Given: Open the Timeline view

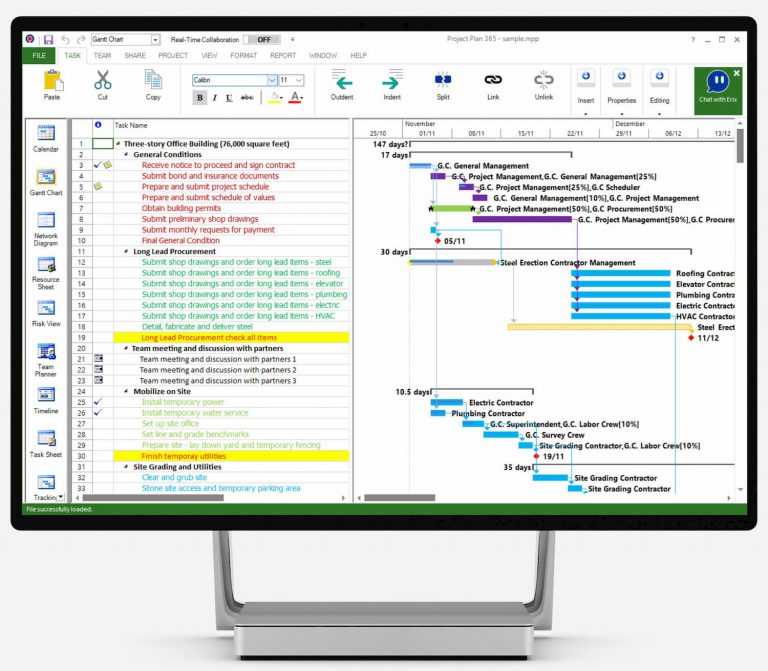Looking at the screenshot, I should 46,400.
